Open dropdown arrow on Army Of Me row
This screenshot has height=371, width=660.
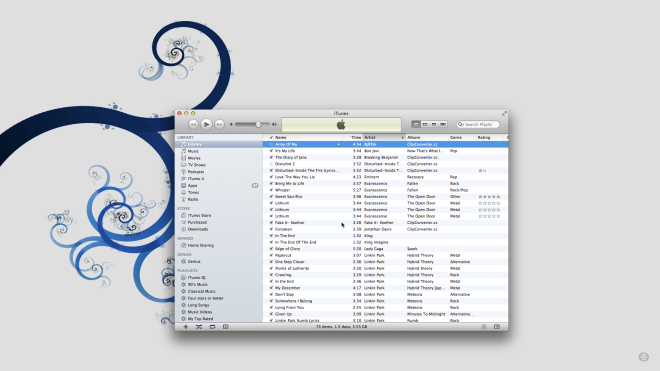coord(338,144)
